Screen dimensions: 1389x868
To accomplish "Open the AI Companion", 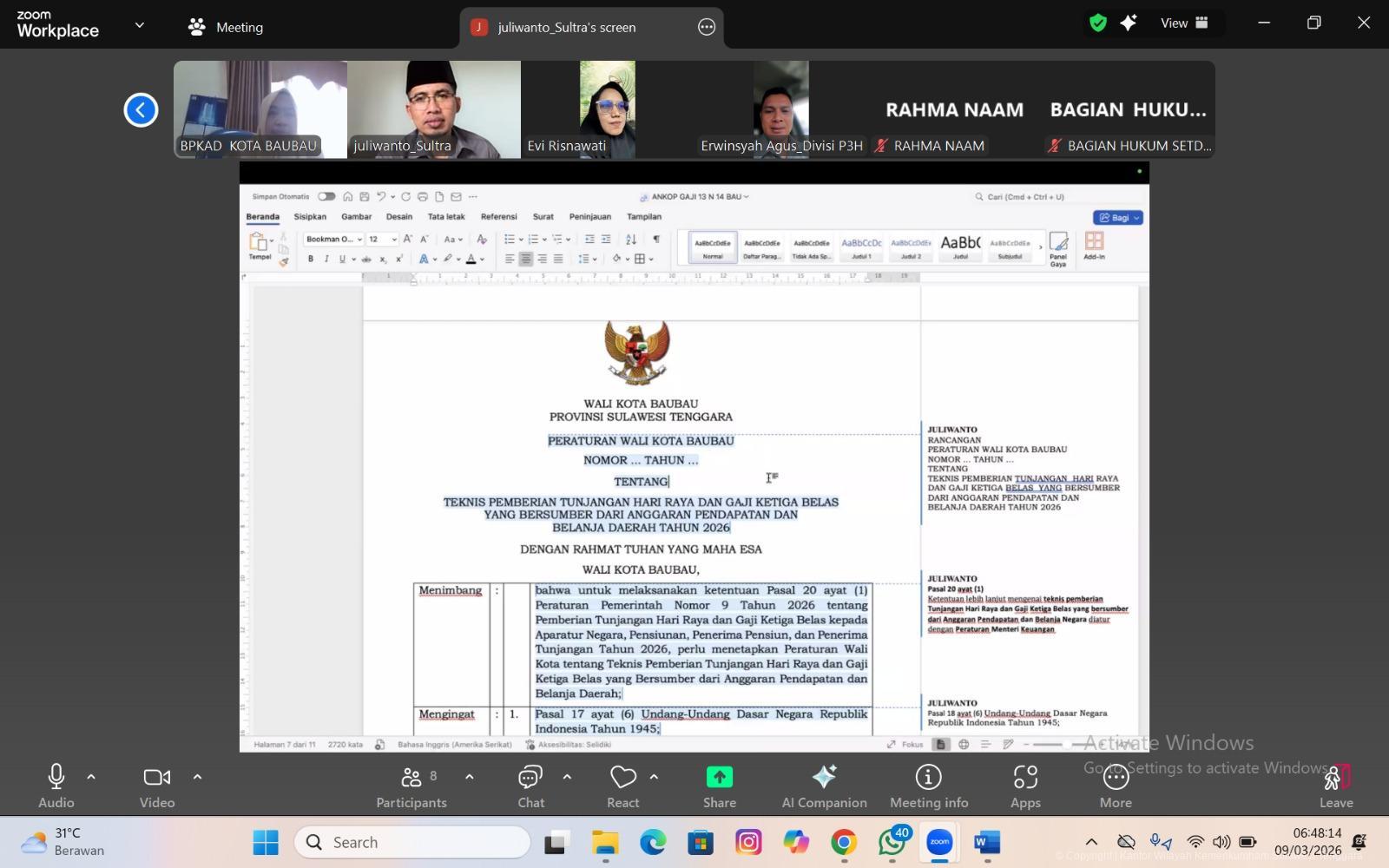I will [824, 786].
